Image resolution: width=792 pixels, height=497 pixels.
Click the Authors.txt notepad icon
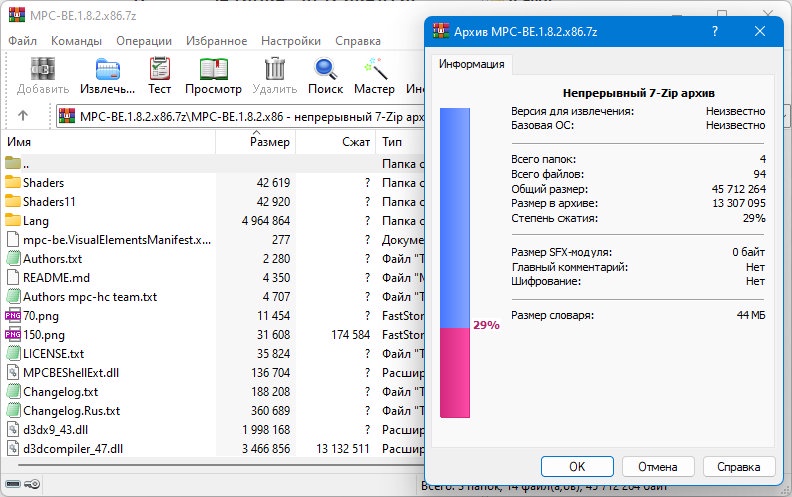pyautogui.click(x=13, y=259)
